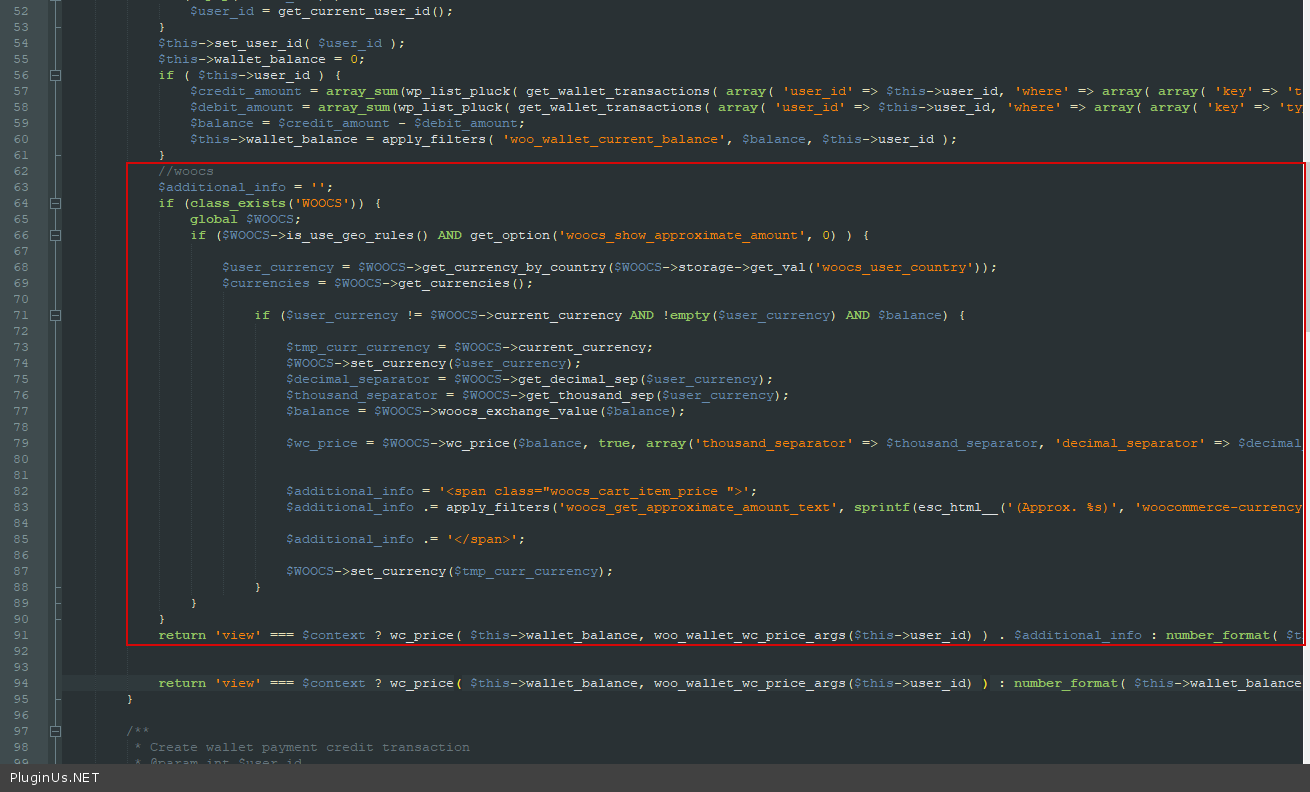
Task: Click $wc_price variable on line 79
Action: [322, 443]
